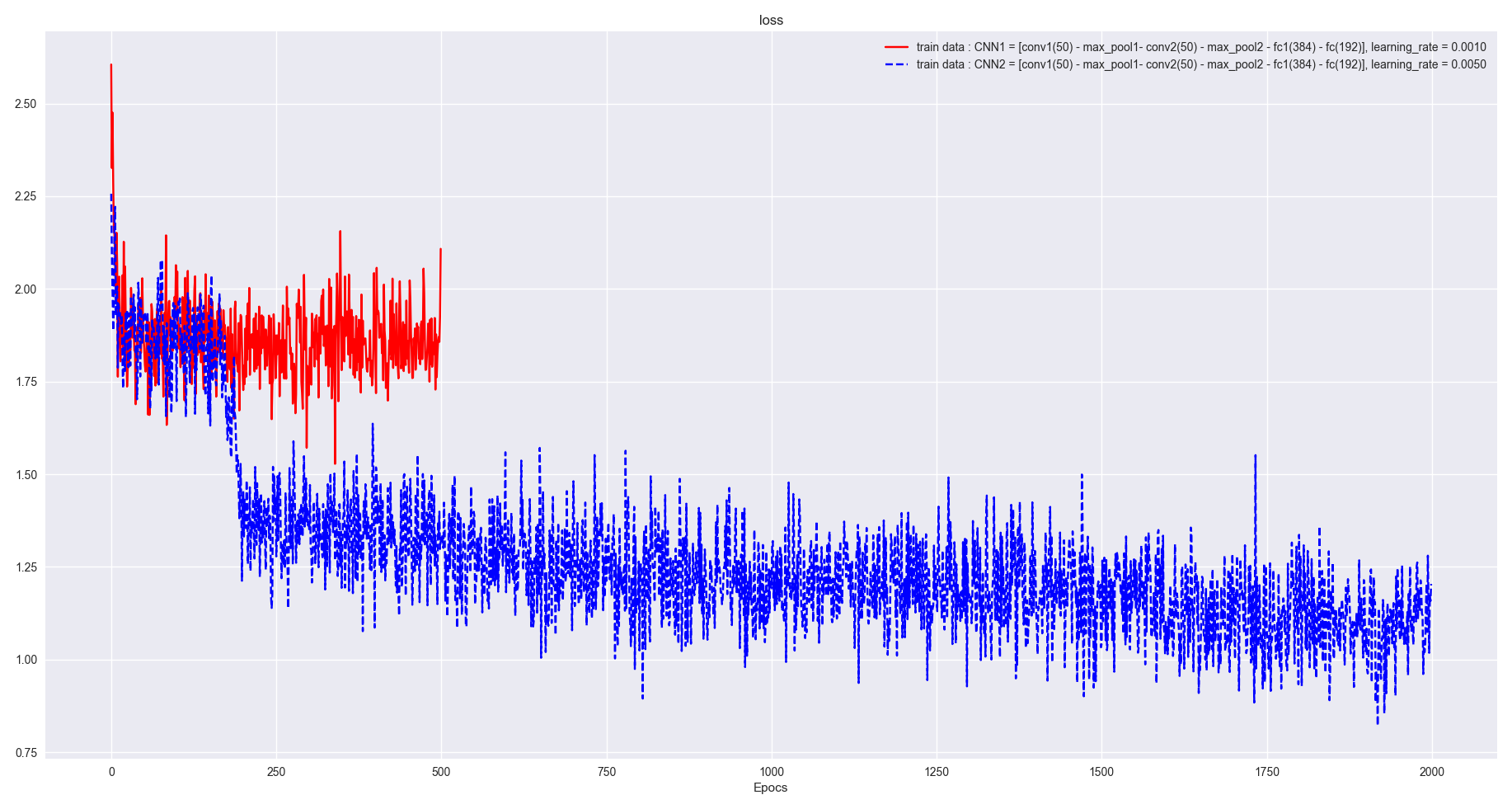Click the 2.50 tick label on y-axis
The width and height of the screenshot is (1512, 809).
tap(25, 104)
